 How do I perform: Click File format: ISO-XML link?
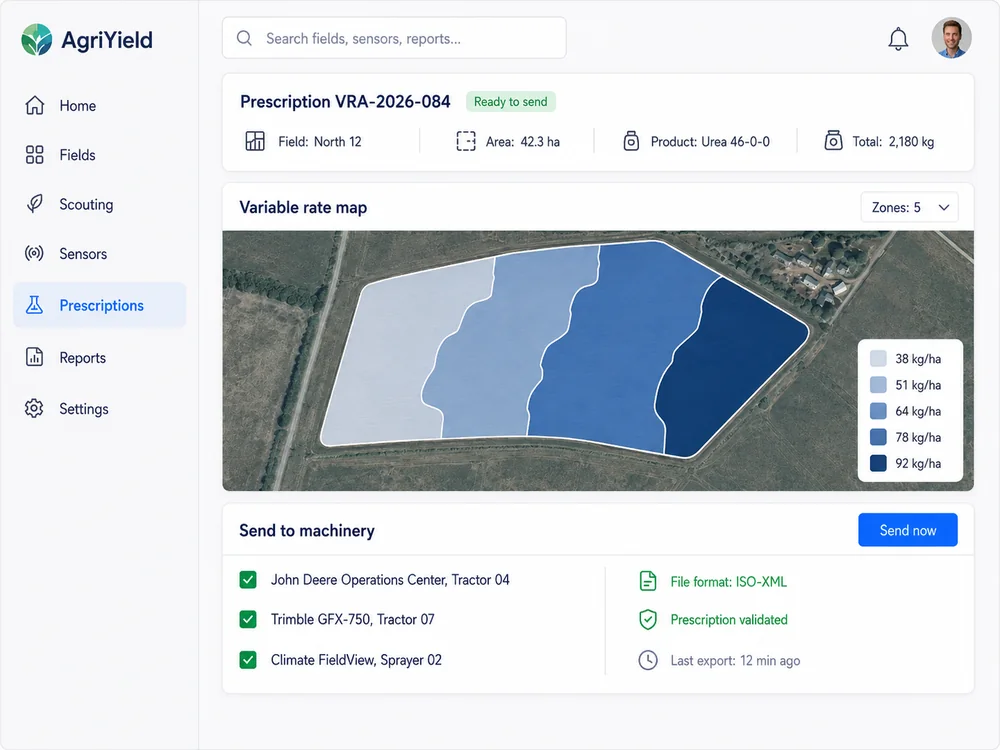728,582
